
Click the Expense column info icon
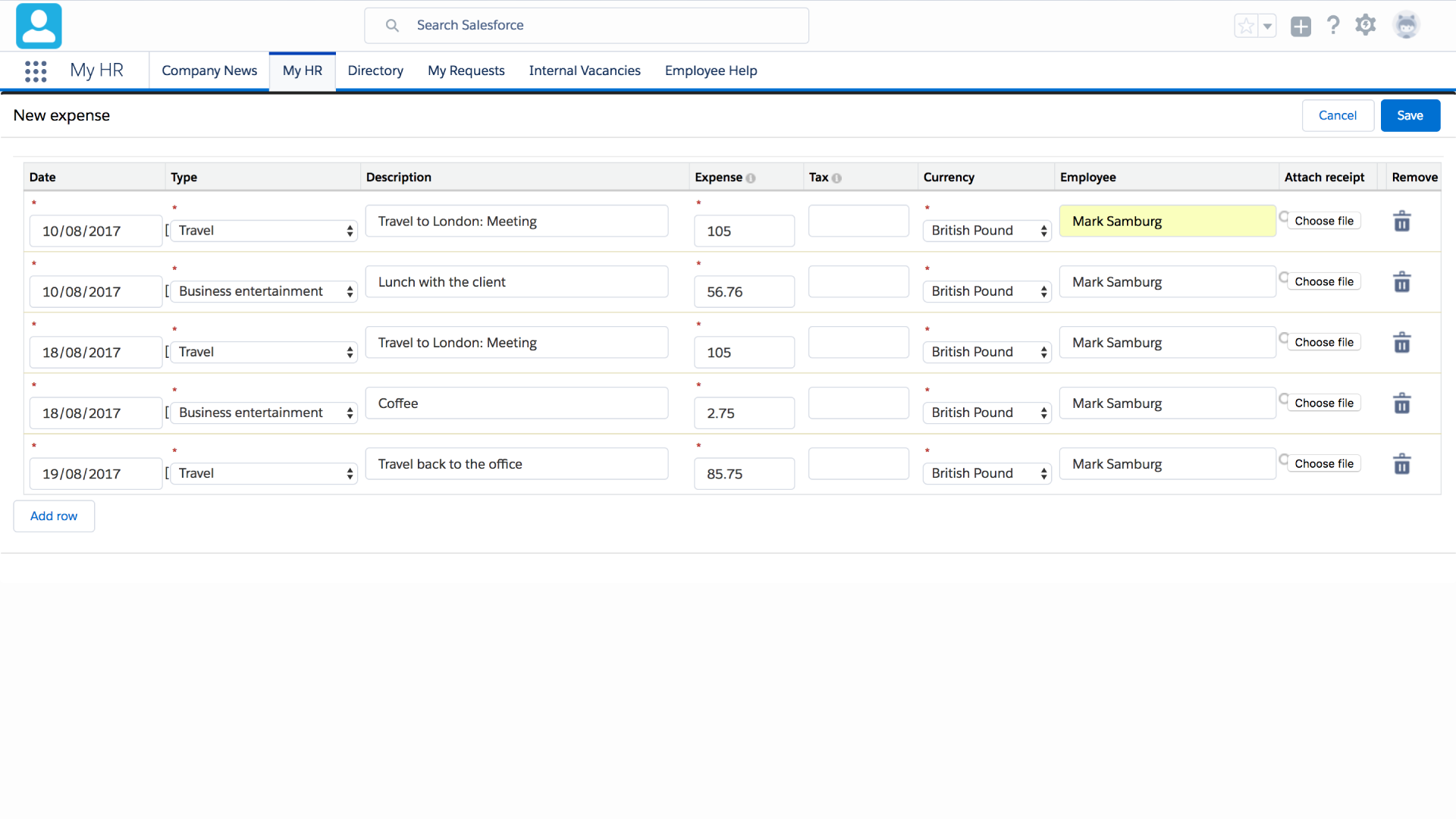click(751, 178)
